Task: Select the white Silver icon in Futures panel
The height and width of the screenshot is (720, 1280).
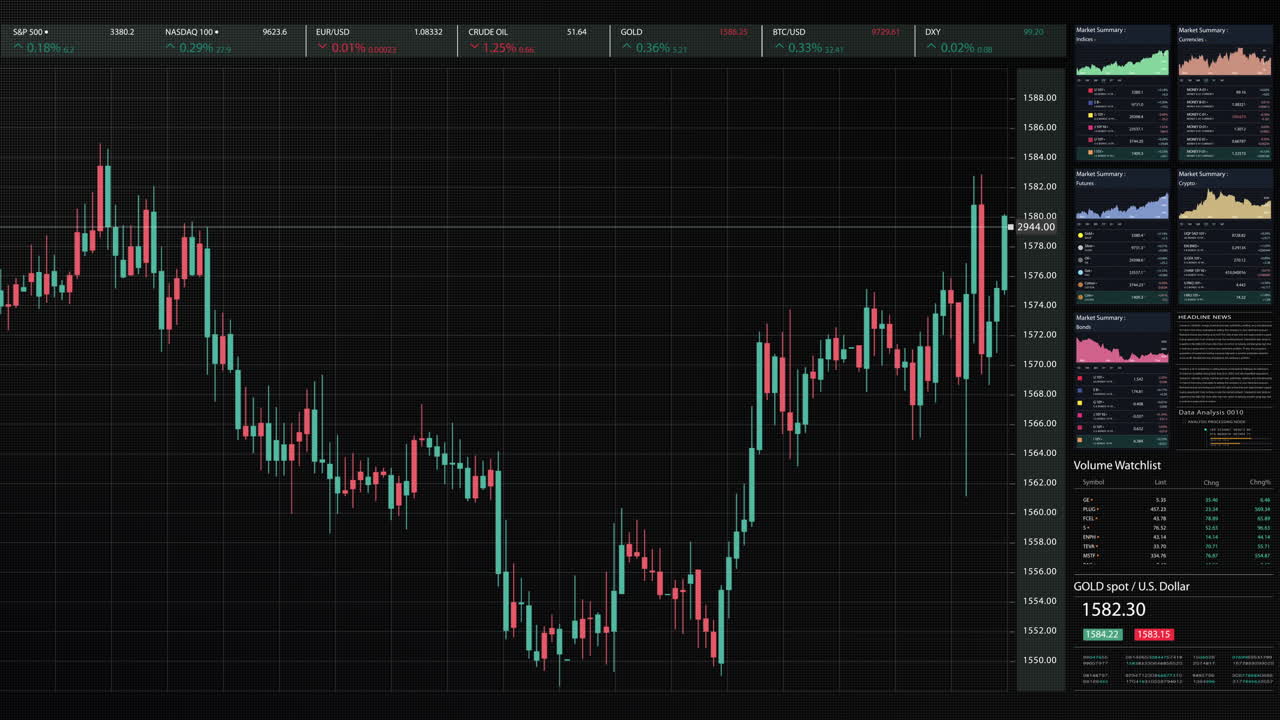Action: 1081,248
